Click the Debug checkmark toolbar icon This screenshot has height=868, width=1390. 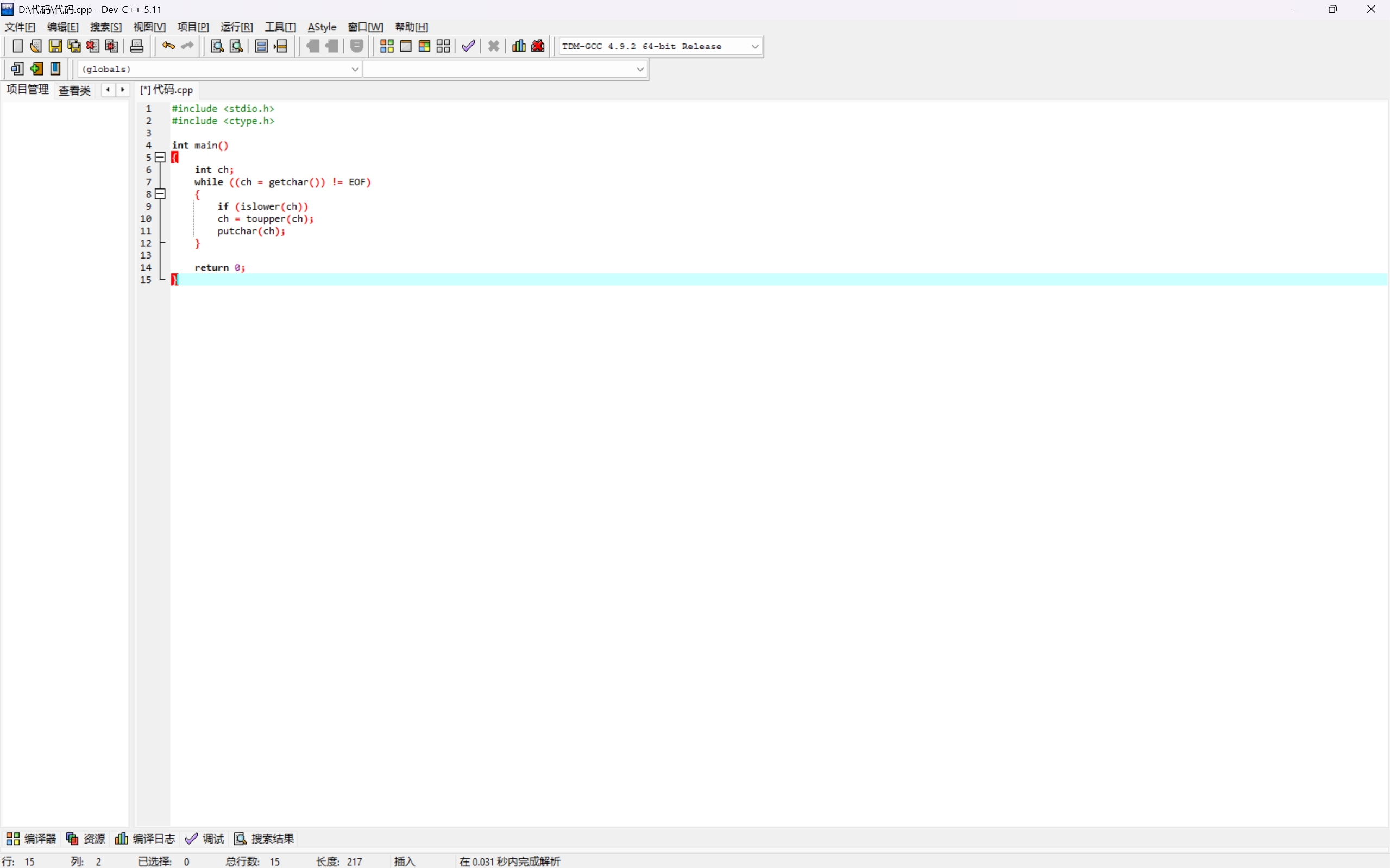point(468,46)
